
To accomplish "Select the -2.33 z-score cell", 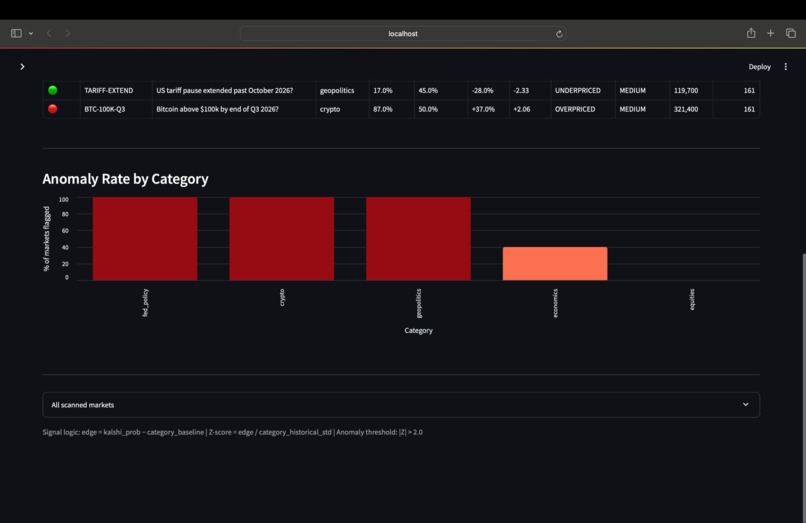I will pos(529,91).
